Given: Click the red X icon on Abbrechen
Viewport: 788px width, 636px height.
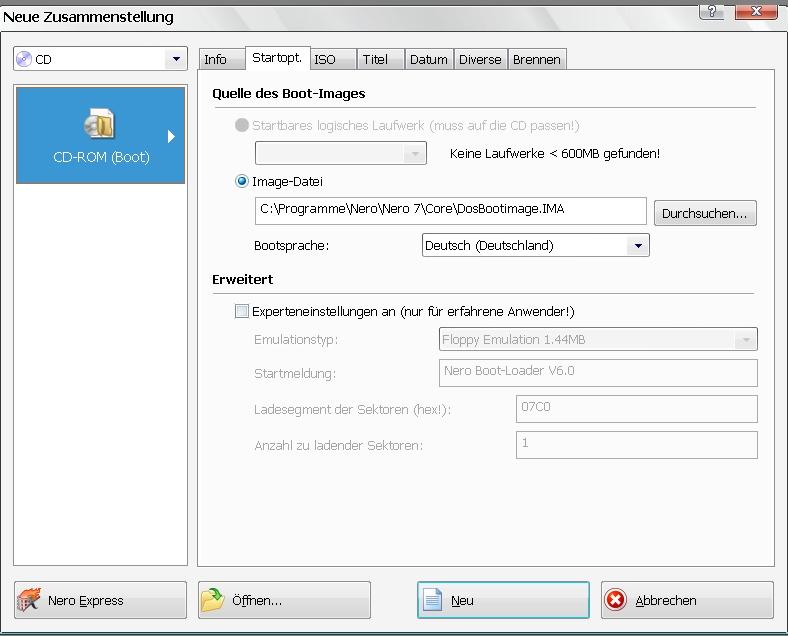Looking at the screenshot, I should (x=615, y=600).
